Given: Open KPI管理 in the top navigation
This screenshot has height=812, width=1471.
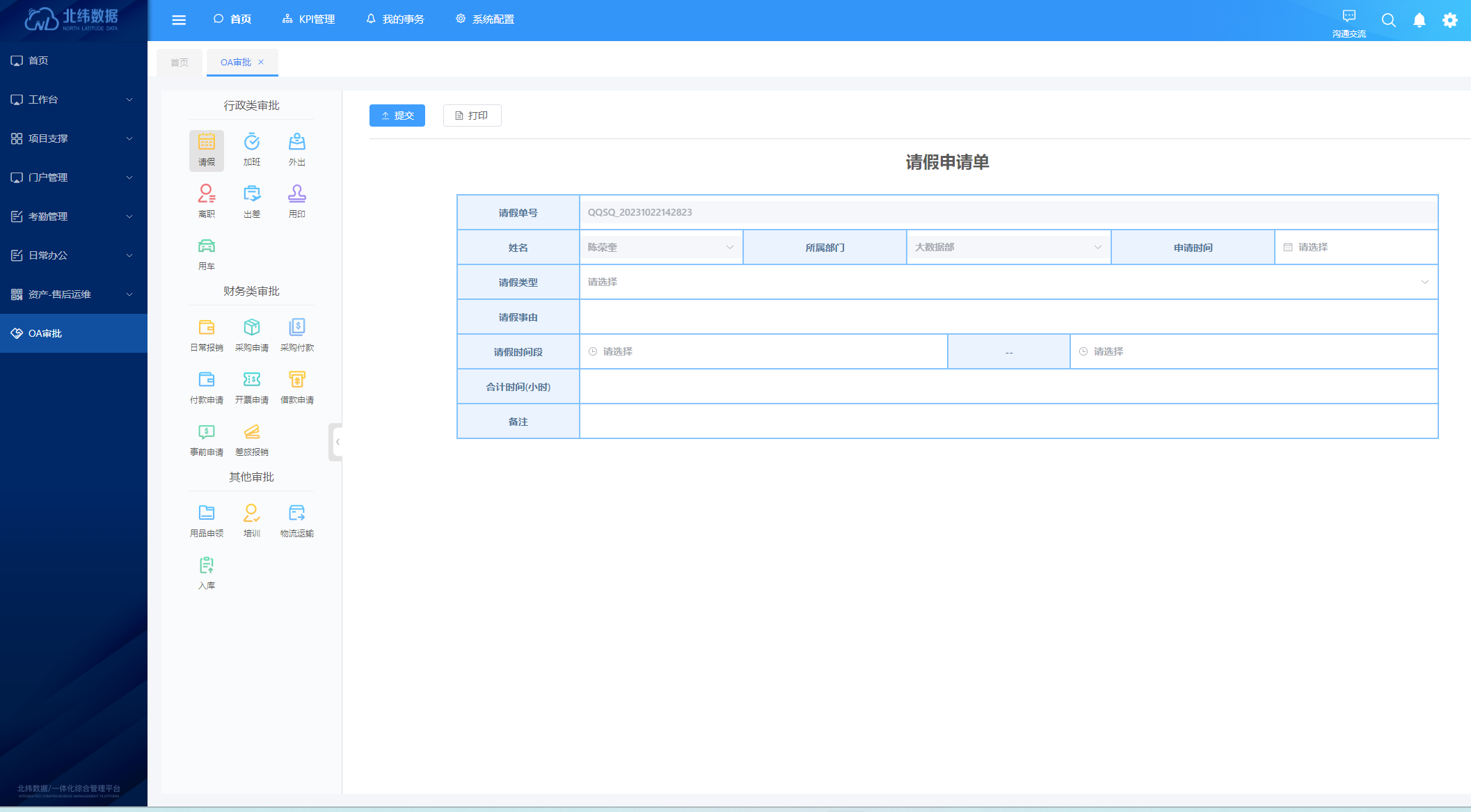Looking at the screenshot, I should click(309, 19).
